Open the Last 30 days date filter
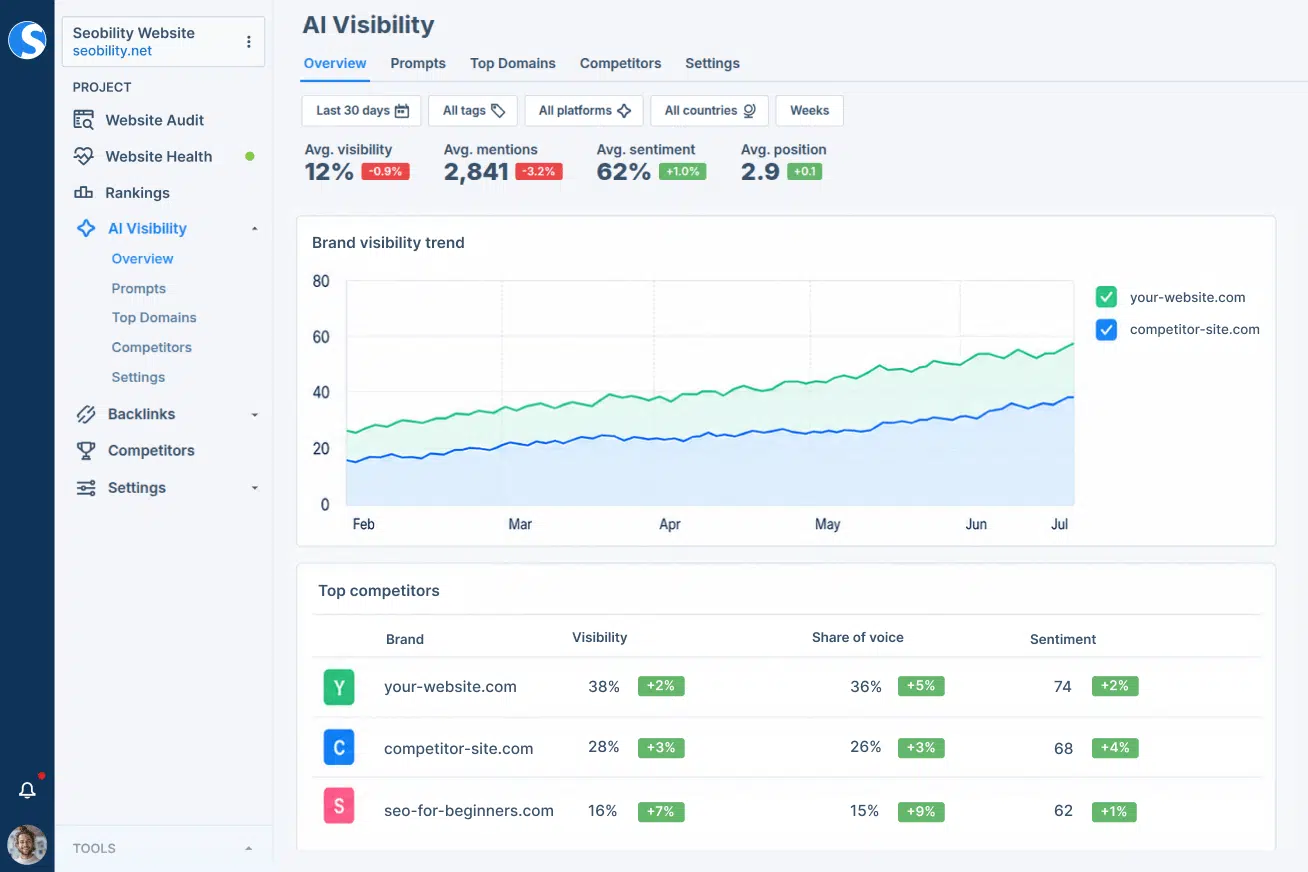The width and height of the screenshot is (1308, 872). [x=362, y=111]
